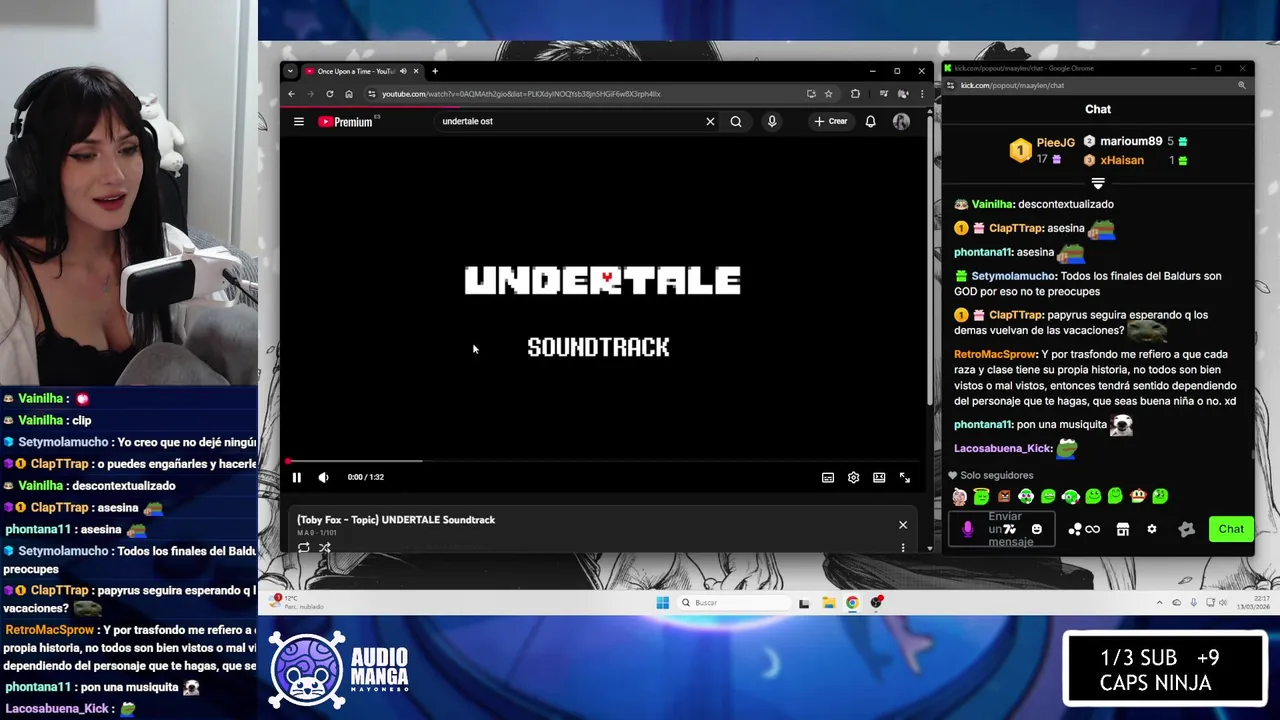Open Google Chrome from the taskbar
1280x720 pixels.
852,603
